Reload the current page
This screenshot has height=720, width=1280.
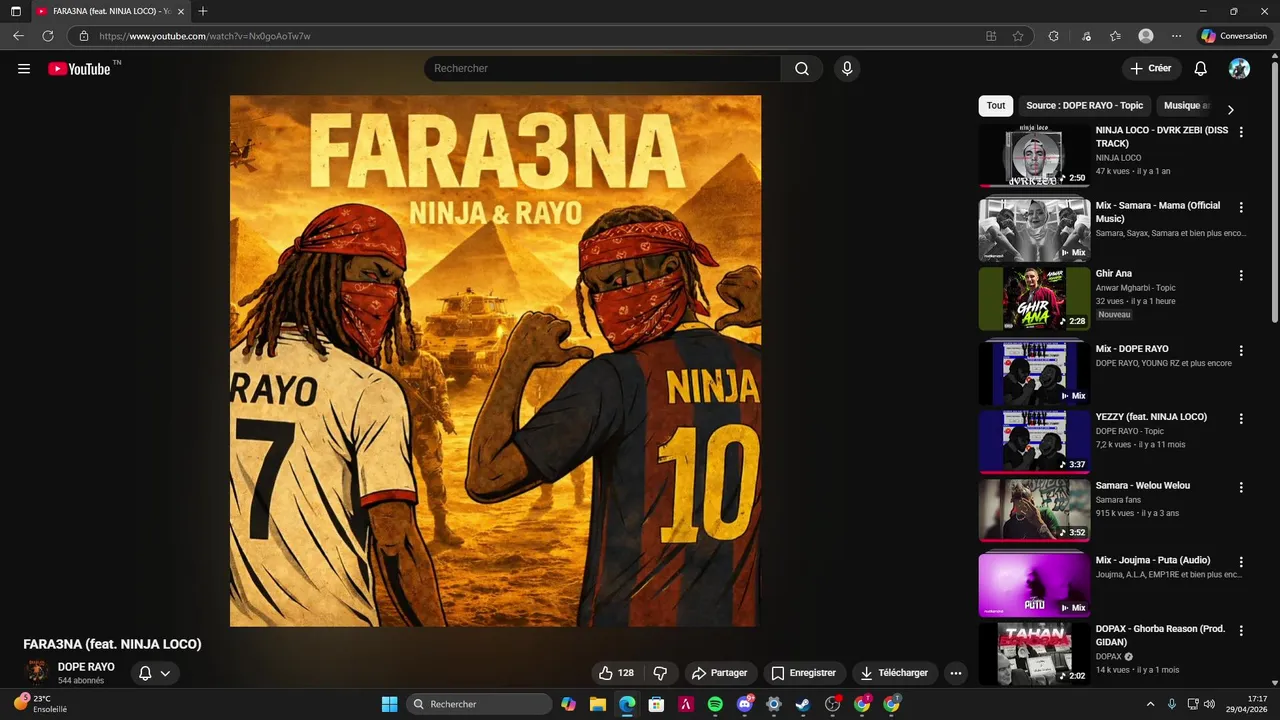47,36
